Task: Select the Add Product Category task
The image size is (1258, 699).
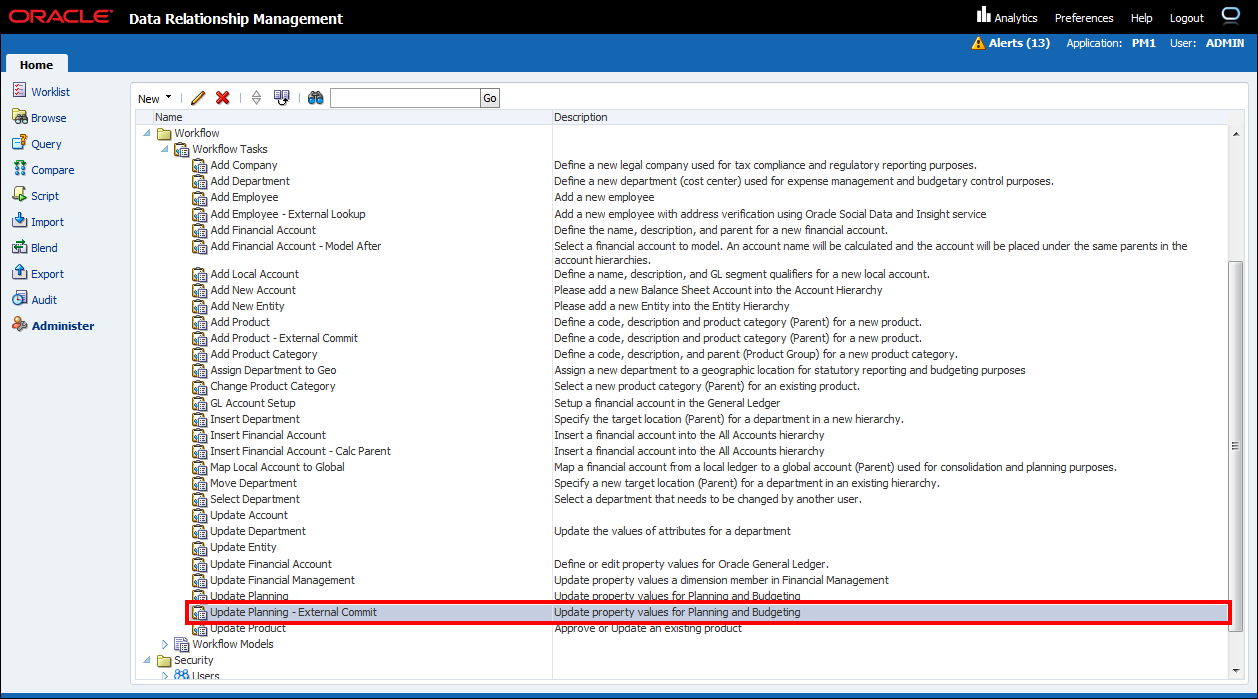Action: click(x=264, y=354)
